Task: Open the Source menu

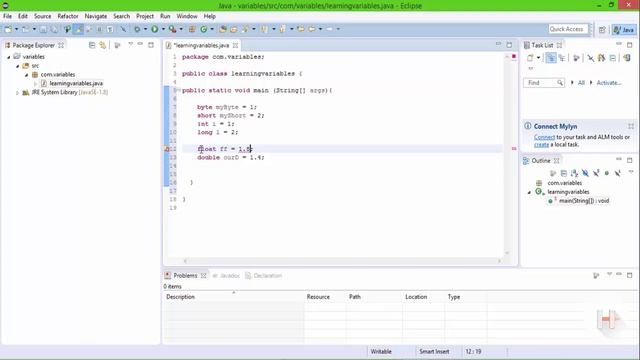Action: [x=42, y=16]
